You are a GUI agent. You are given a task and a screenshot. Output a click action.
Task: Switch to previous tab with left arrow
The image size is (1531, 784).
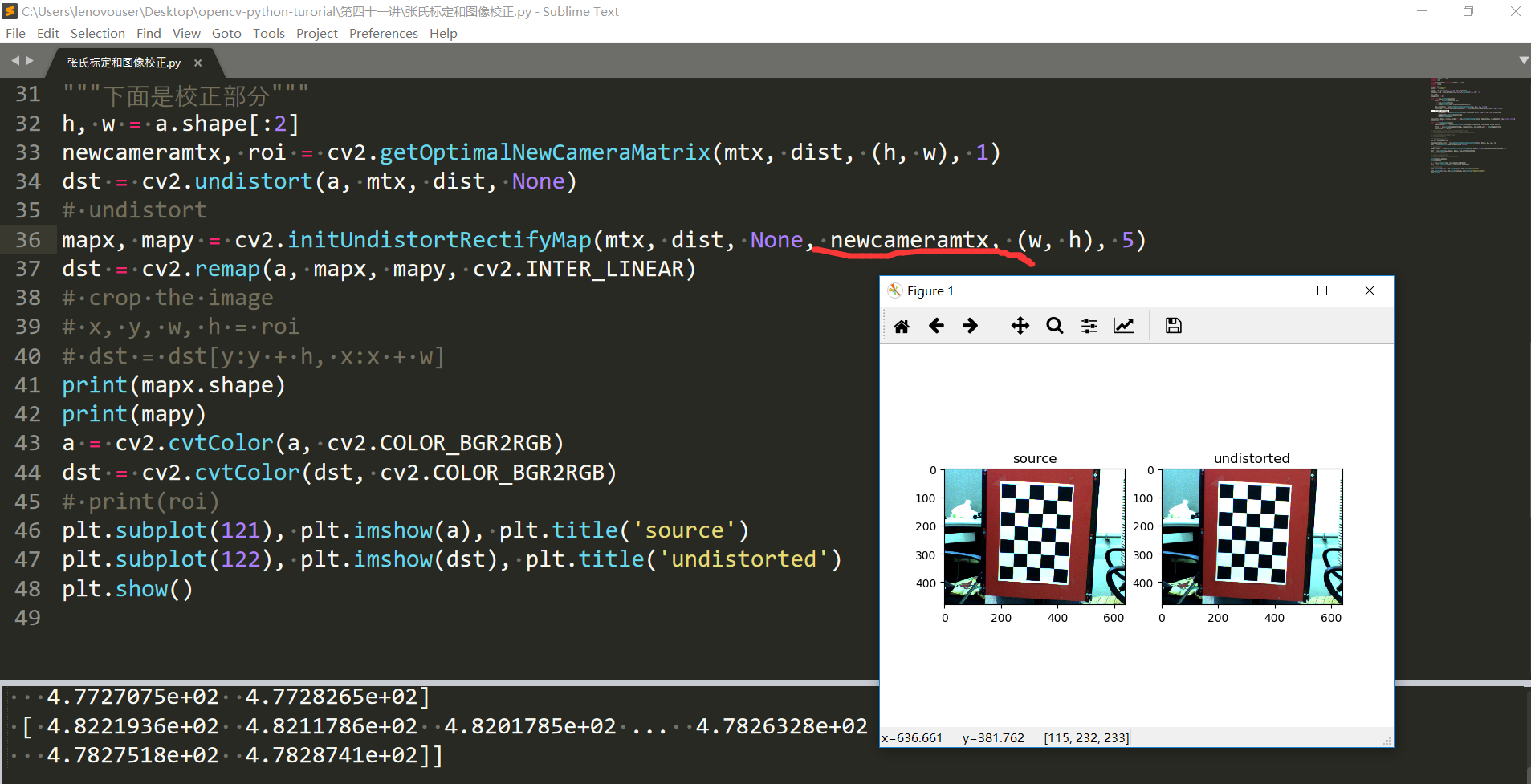tap(14, 60)
